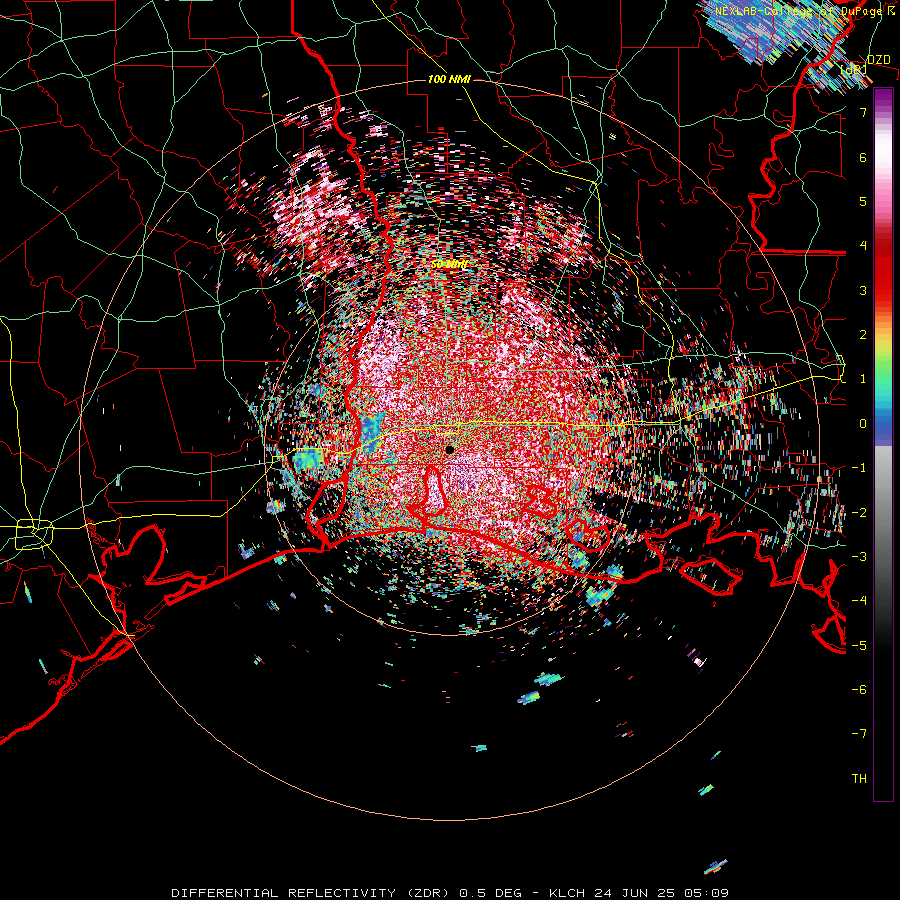
Task: Click the "4" tick label on scale
Action: point(863,246)
